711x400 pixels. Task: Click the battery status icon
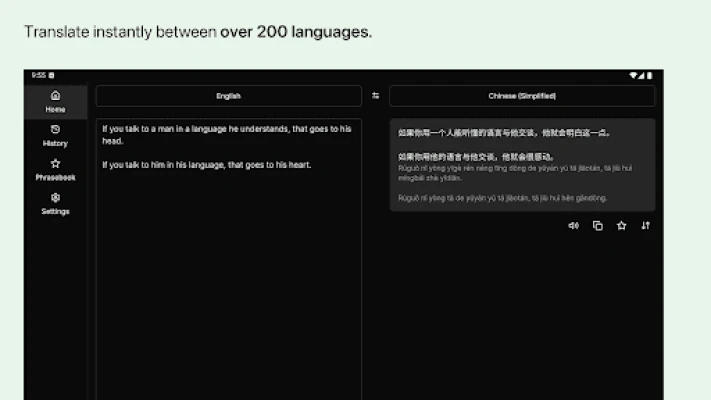pyautogui.click(x=647, y=75)
